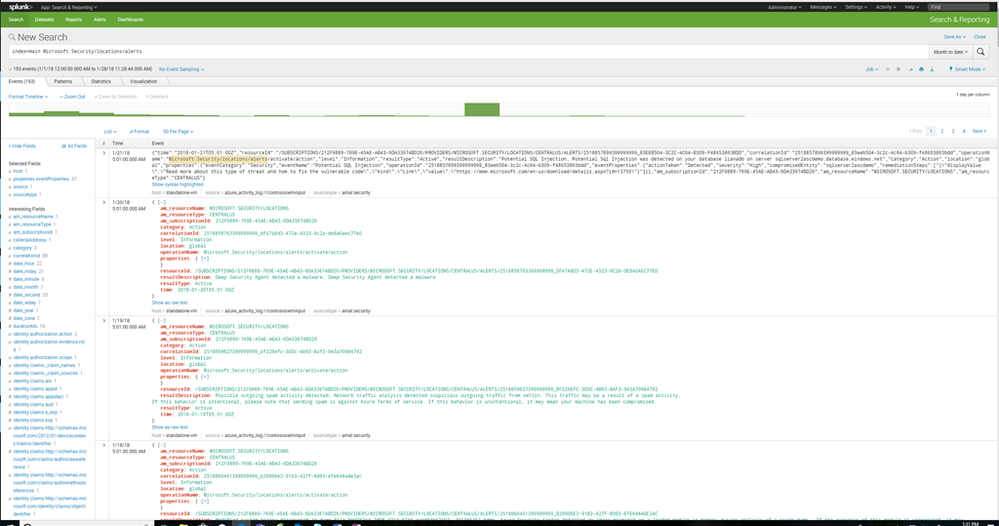Go to the Reports nav item
This screenshot has height=526, width=999.
[73, 20]
